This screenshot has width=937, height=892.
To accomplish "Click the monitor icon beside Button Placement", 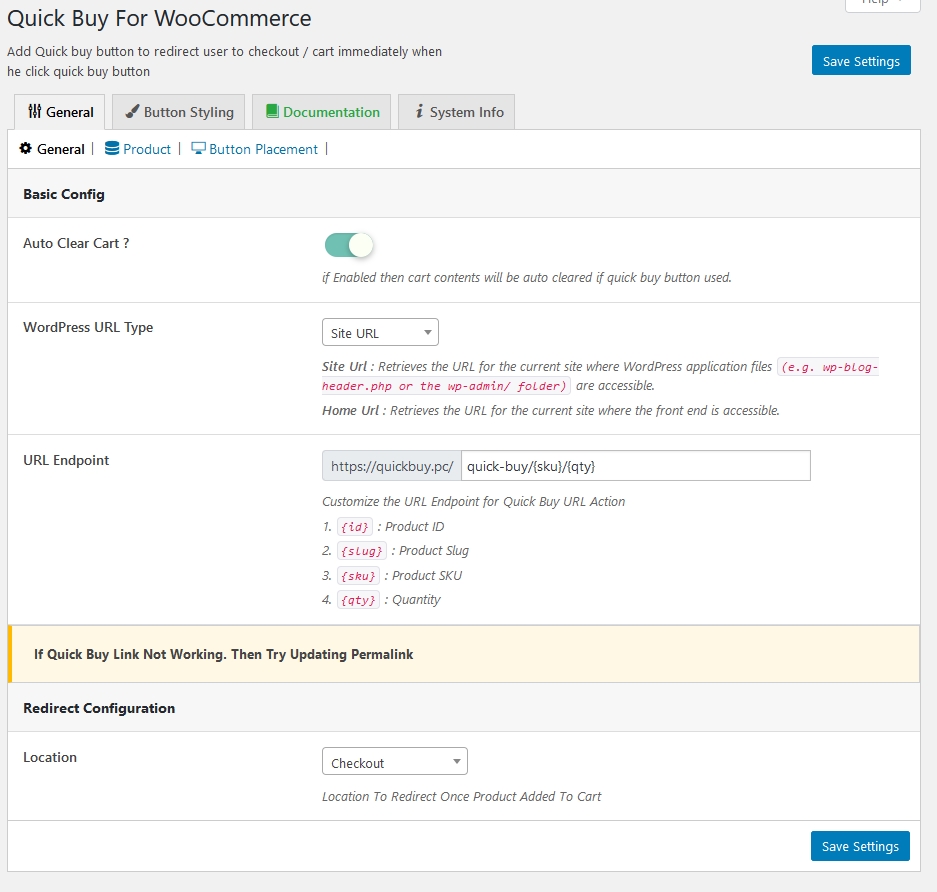I will [198, 148].
